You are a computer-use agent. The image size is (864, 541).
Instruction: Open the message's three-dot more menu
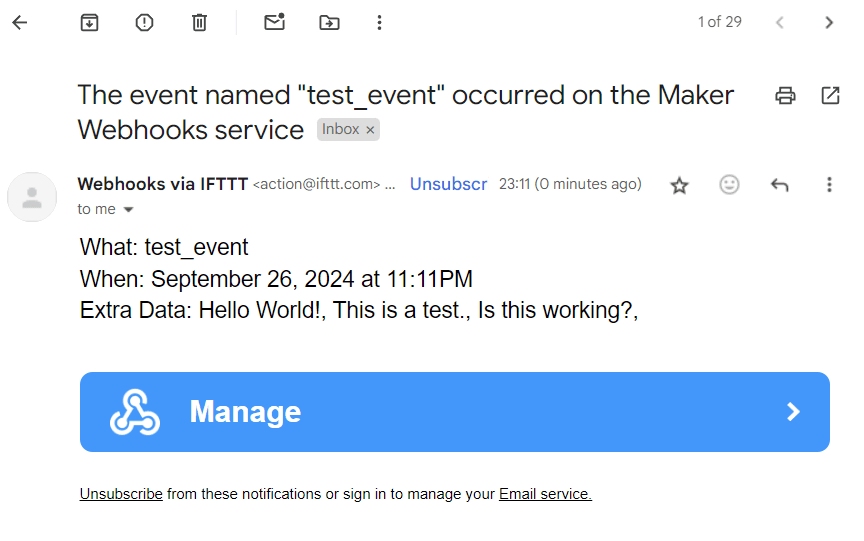pos(829,185)
